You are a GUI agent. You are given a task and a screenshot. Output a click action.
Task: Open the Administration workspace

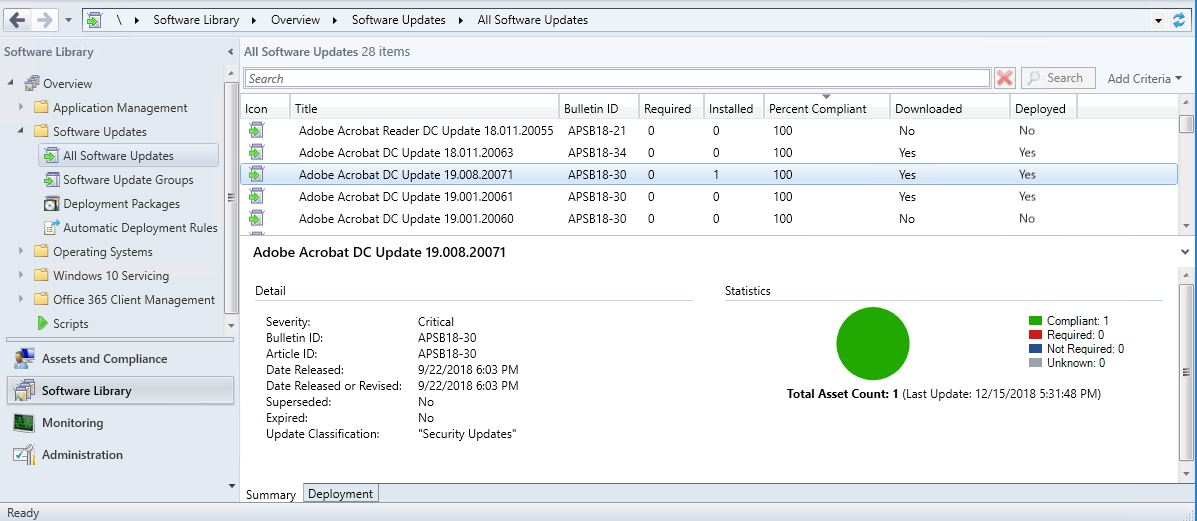click(x=82, y=455)
